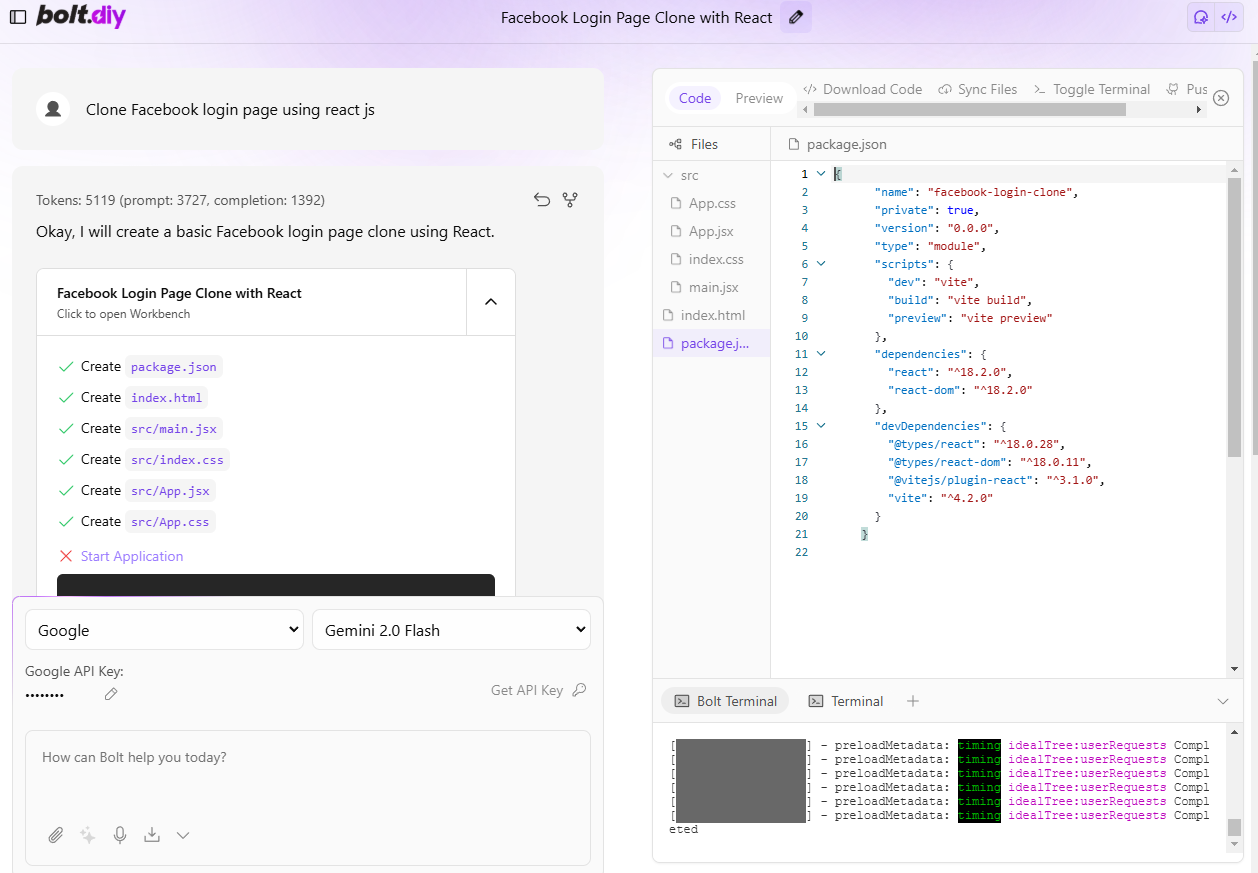Open App.jsx in file tree
The image size is (1258, 873).
(711, 231)
